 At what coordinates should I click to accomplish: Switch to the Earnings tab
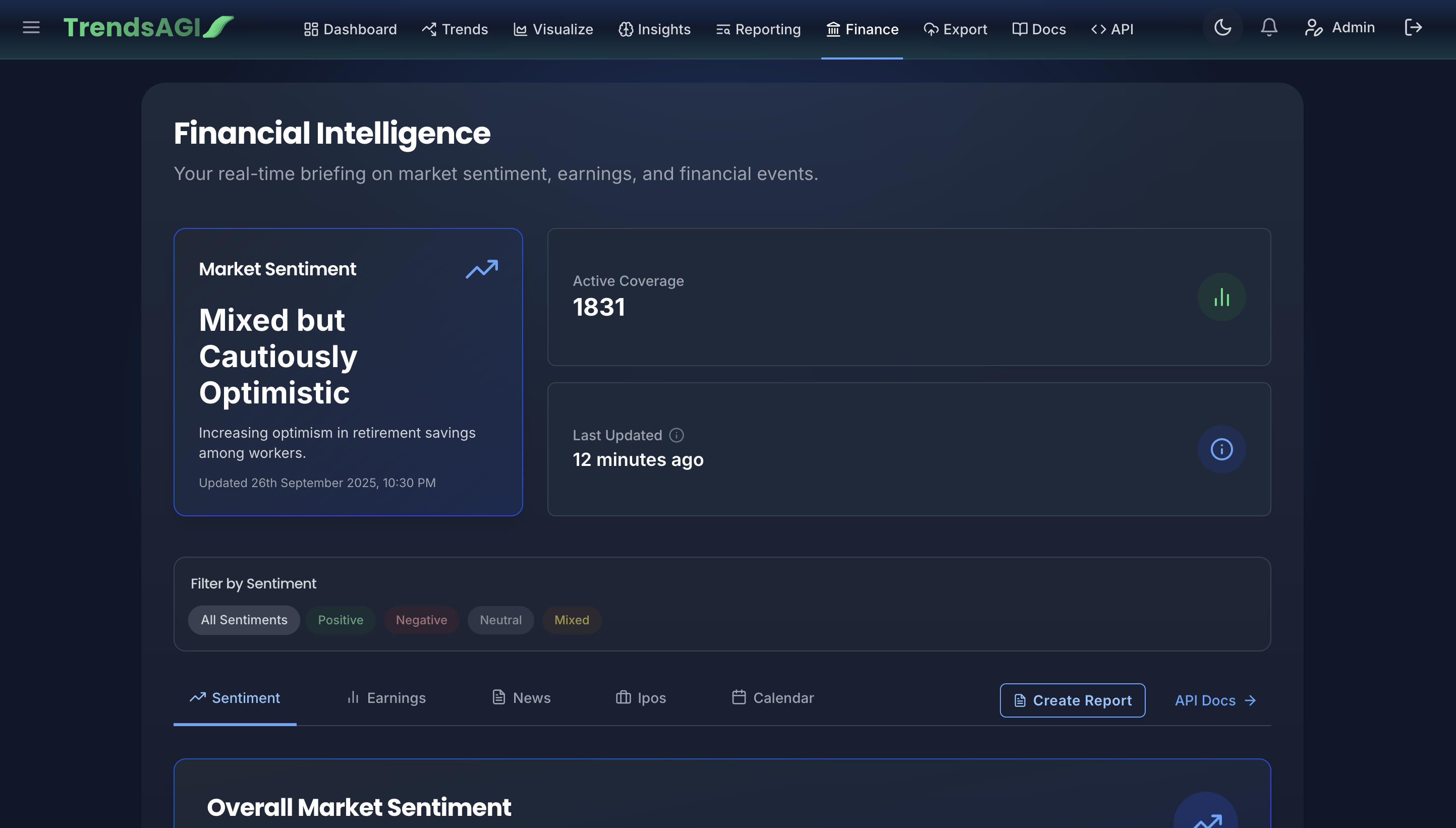[386, 698]
